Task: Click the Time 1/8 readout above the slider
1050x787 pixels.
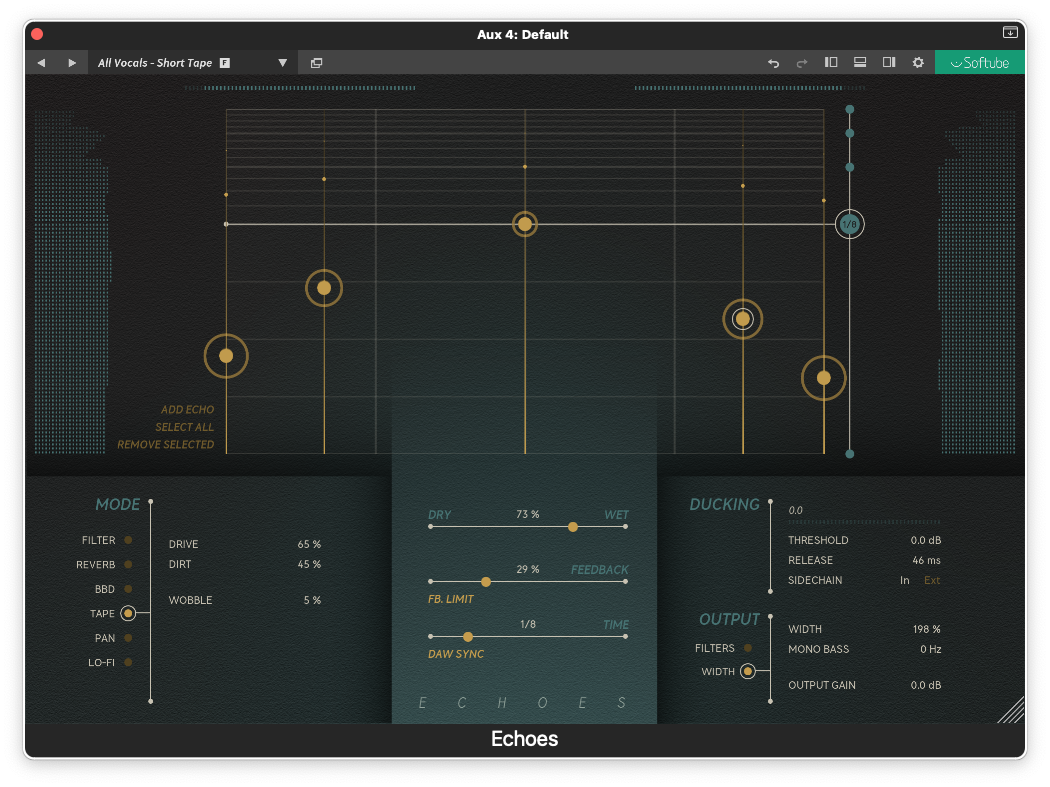Action: (x=528, y=624)
